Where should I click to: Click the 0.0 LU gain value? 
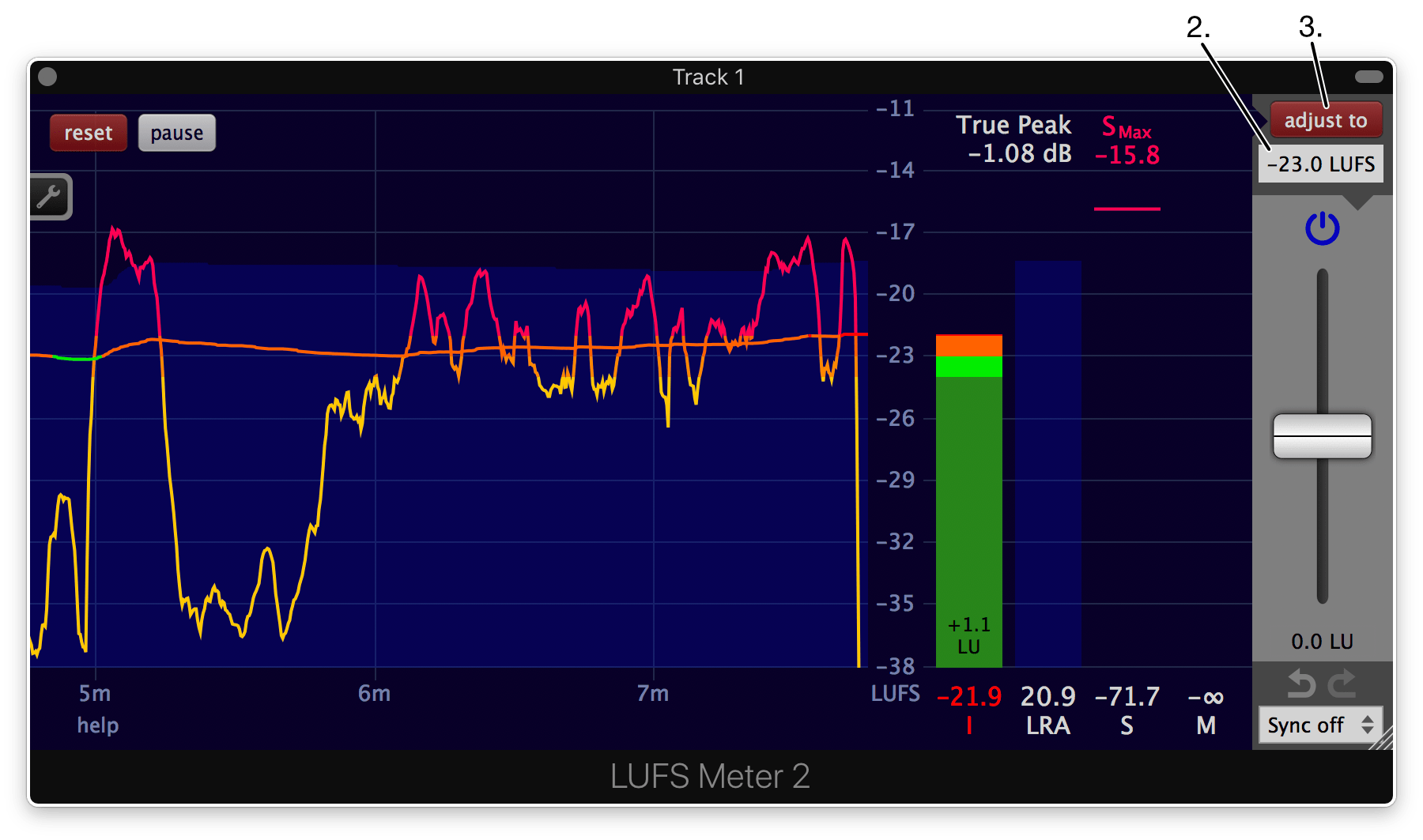coord(1322,641)
